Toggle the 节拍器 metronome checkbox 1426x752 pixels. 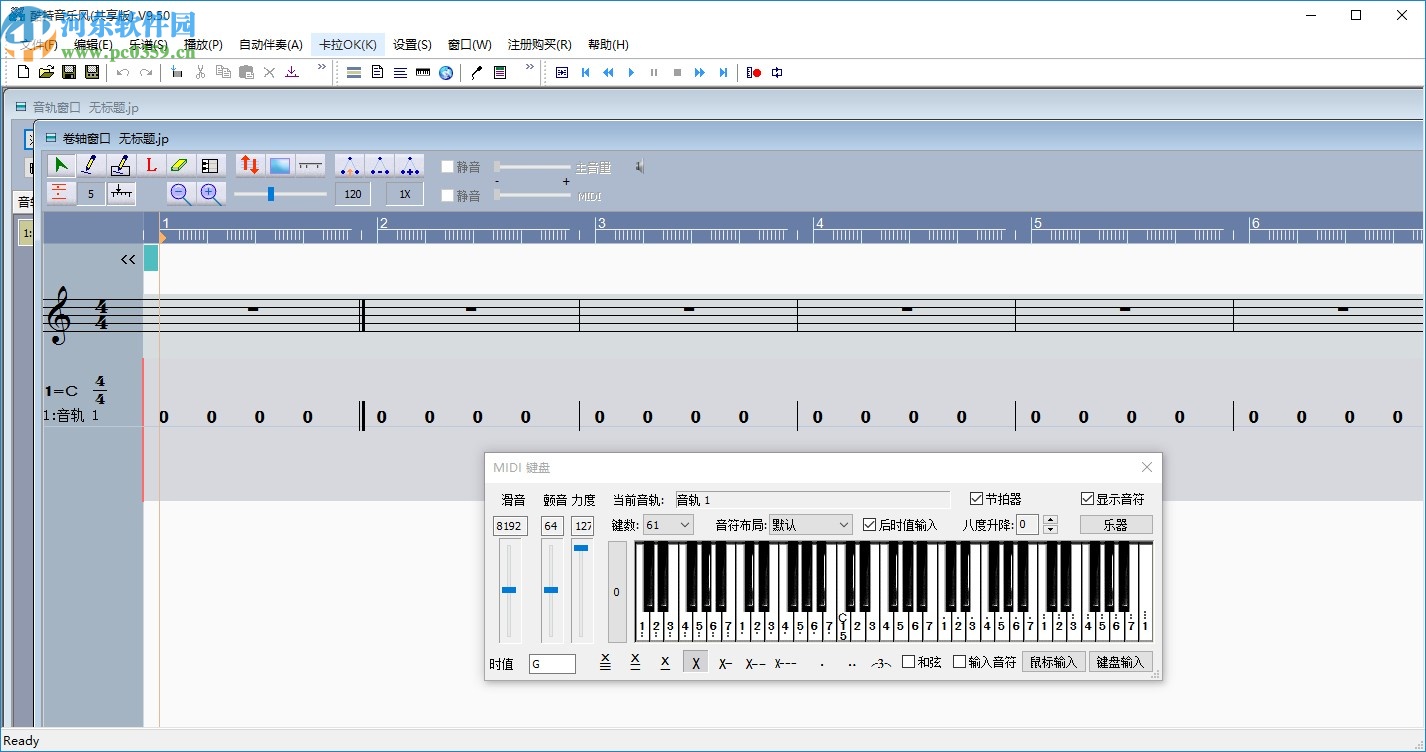point(977,499)
